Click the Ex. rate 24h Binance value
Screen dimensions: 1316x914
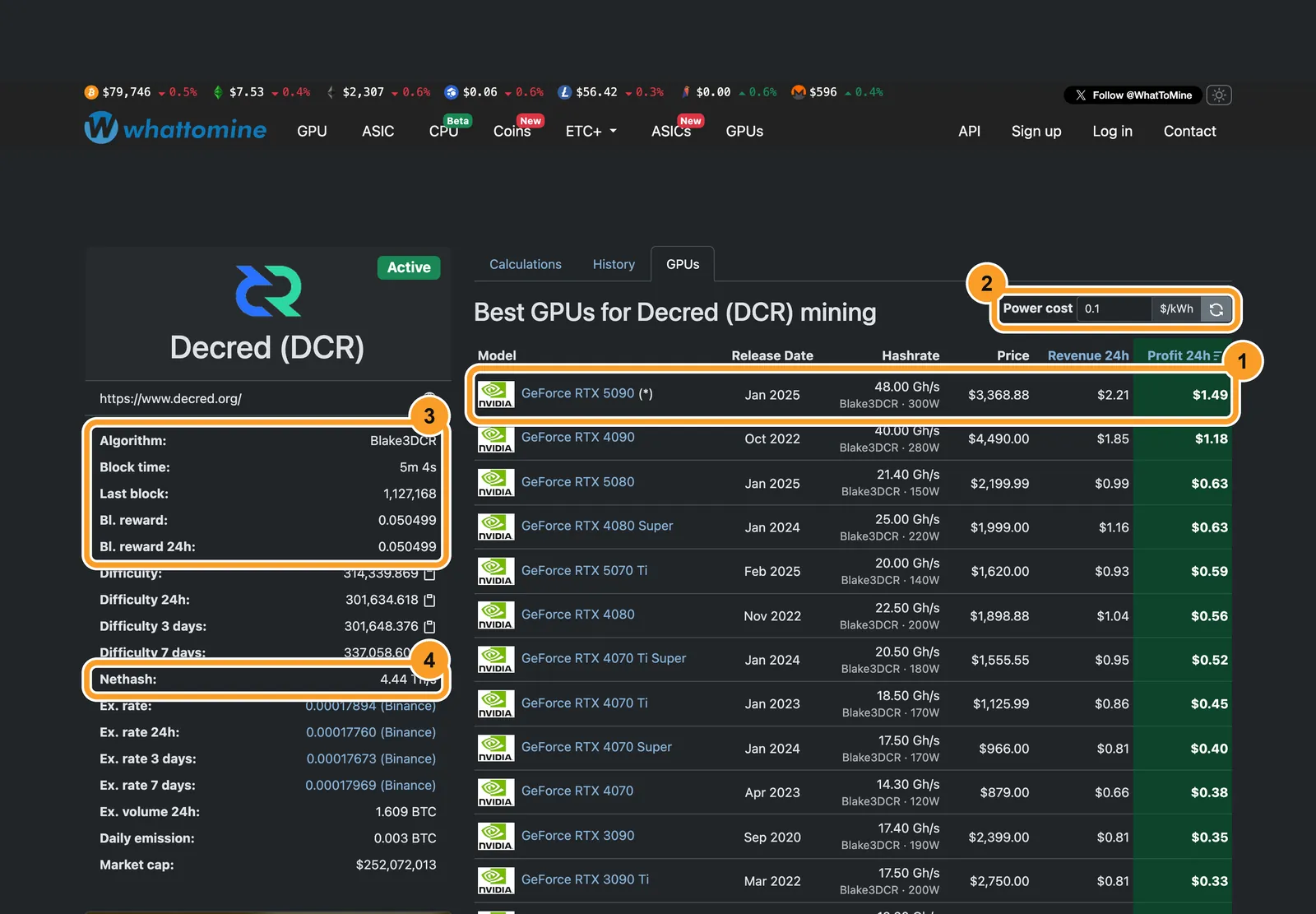tap(371, 732)
